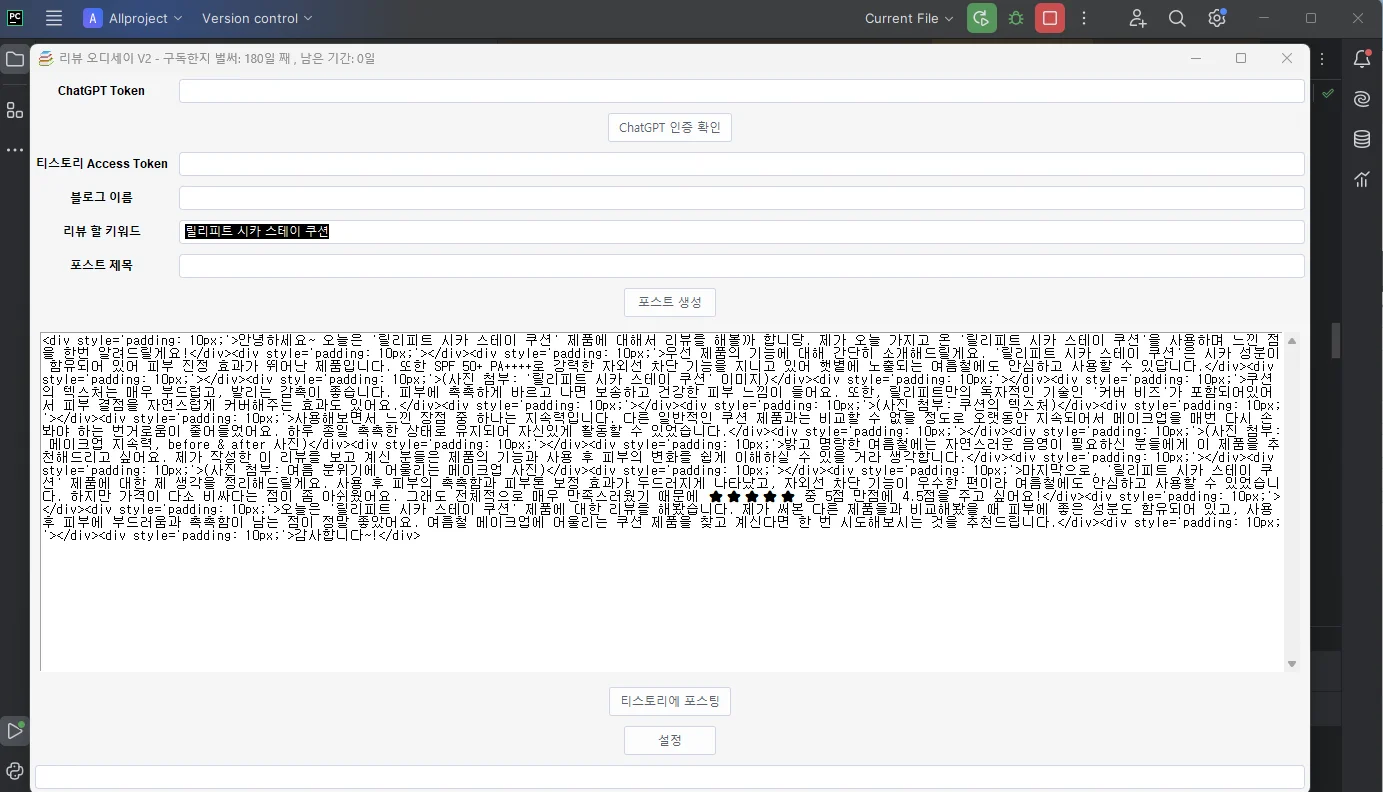Click the 포스트 제목 label

pos(101,266)
